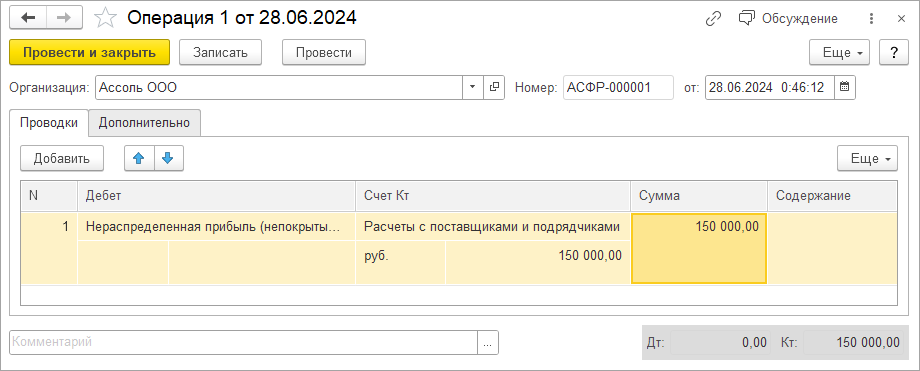
Task: Switch to the Проводки tab
Action: coord(49,123)
